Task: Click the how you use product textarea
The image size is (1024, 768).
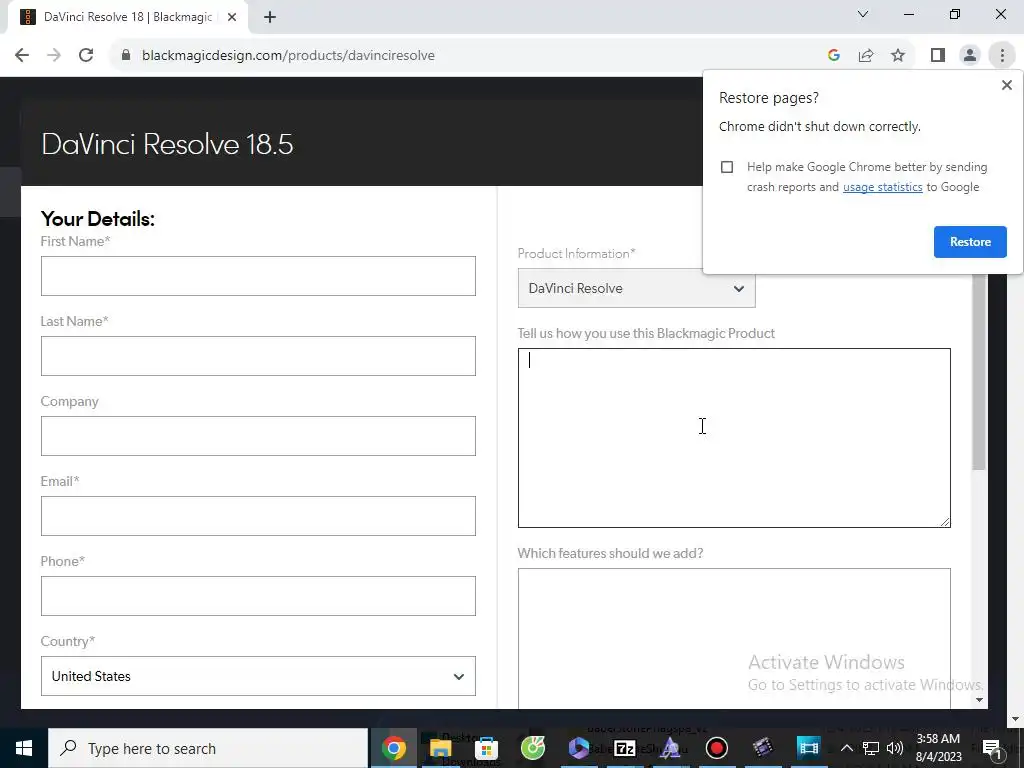Action: tap(734, 438)
